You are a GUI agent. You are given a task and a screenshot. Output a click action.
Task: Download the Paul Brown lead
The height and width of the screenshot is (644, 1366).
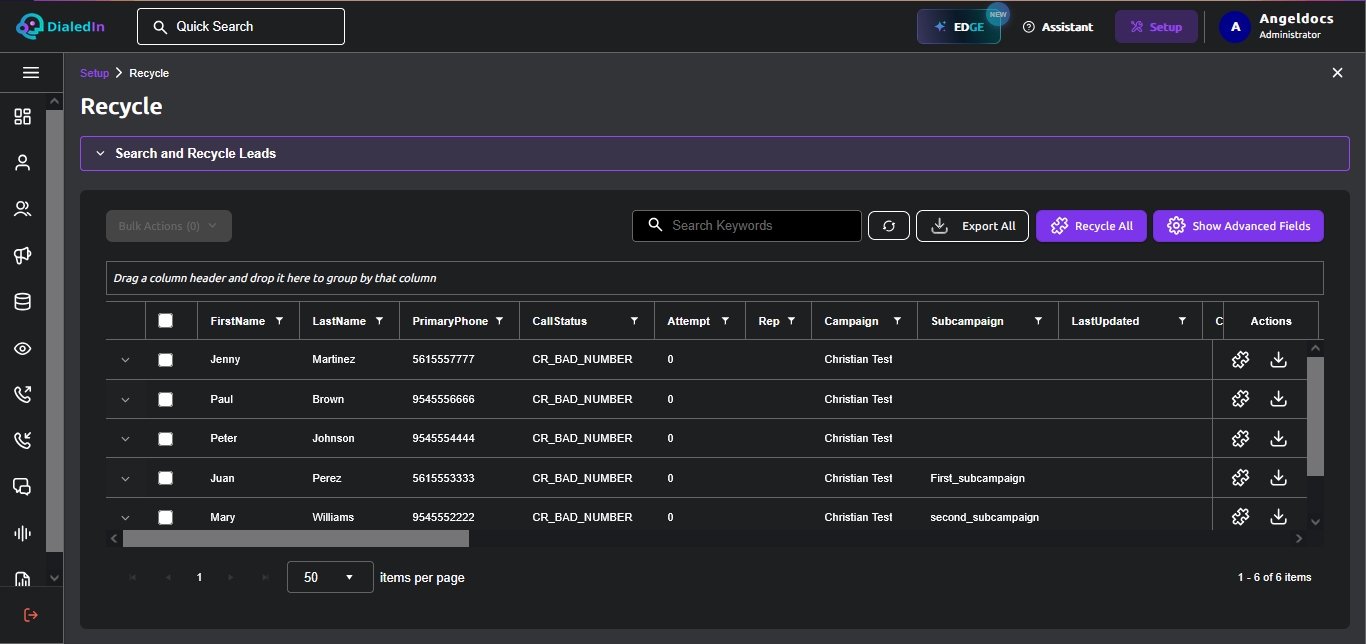pos(1278,399)
